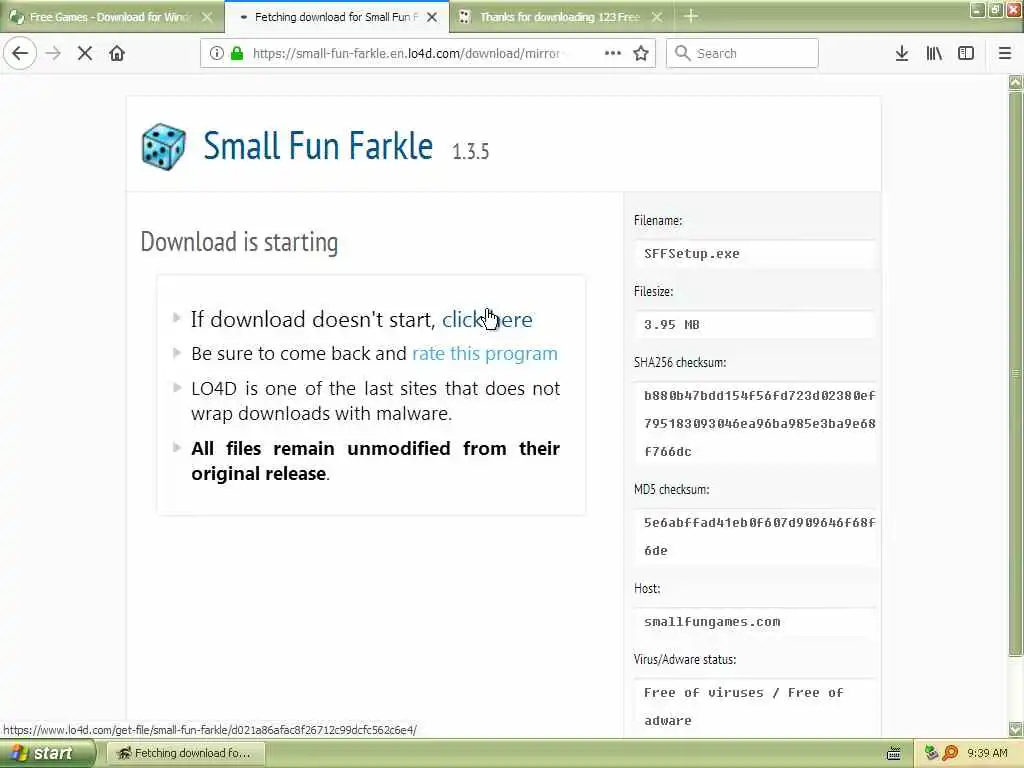Click the Free of viruses status text

click(x=744, y=706)
